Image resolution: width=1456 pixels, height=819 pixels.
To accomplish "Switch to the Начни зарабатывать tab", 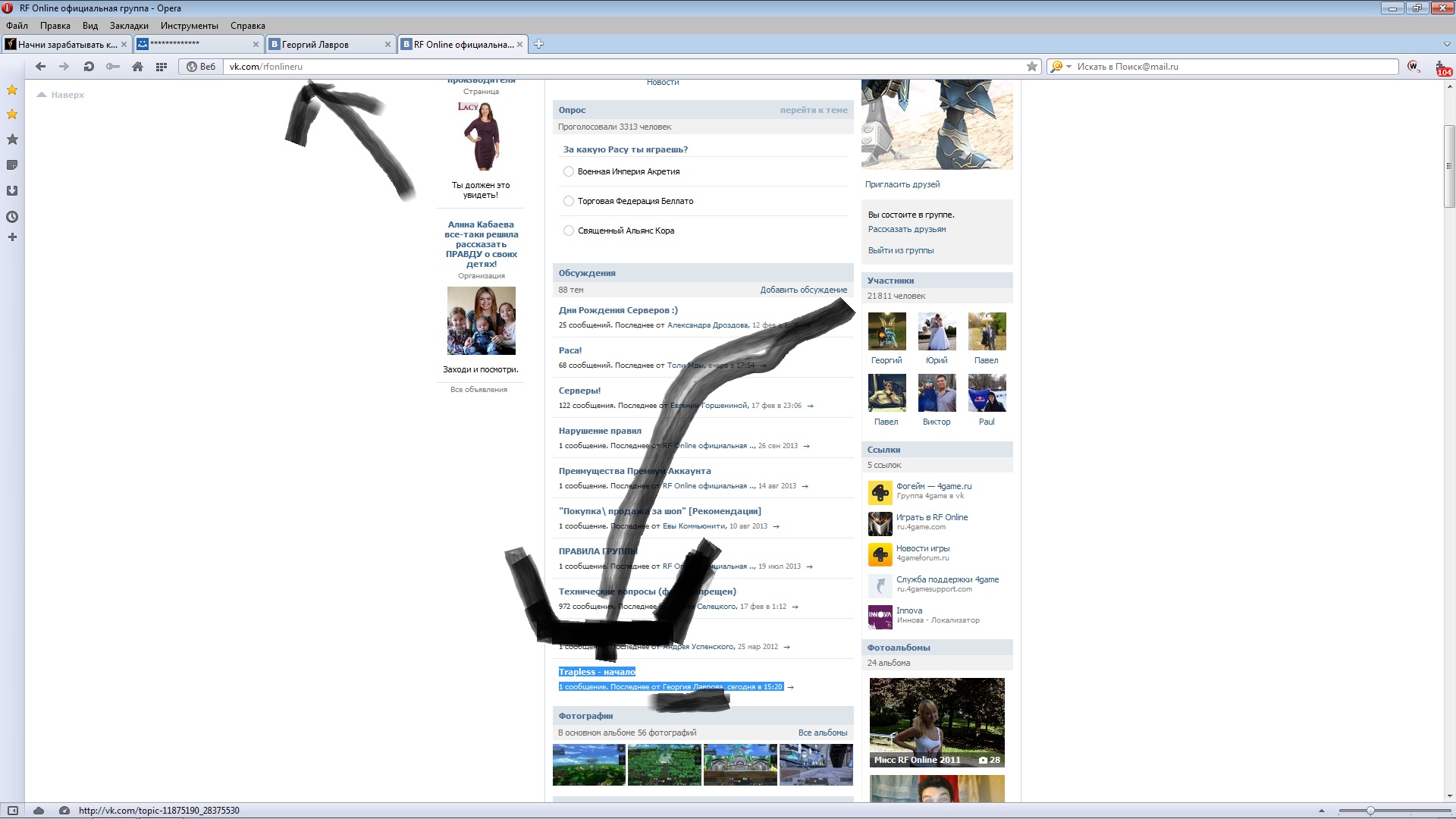I will pyautogui.click(x=67, y=45).
